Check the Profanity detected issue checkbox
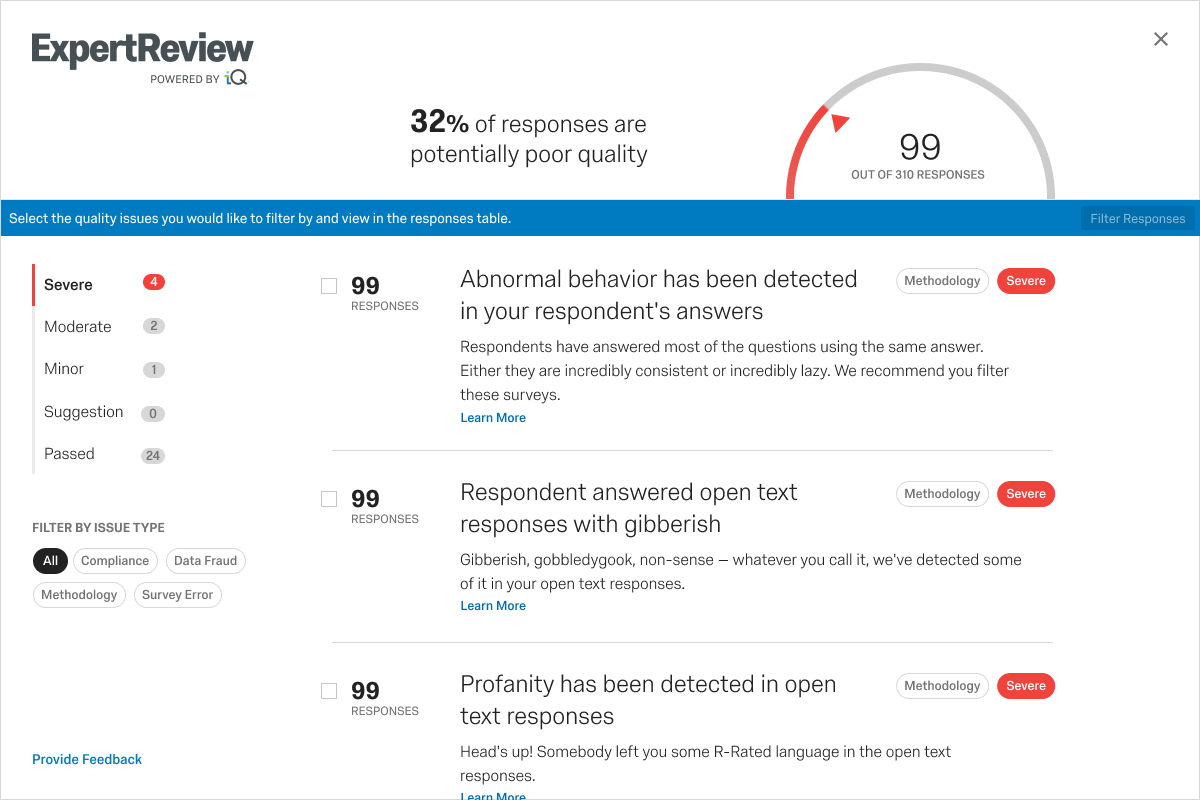This screenshot has height=800, width=1200. 329,691
